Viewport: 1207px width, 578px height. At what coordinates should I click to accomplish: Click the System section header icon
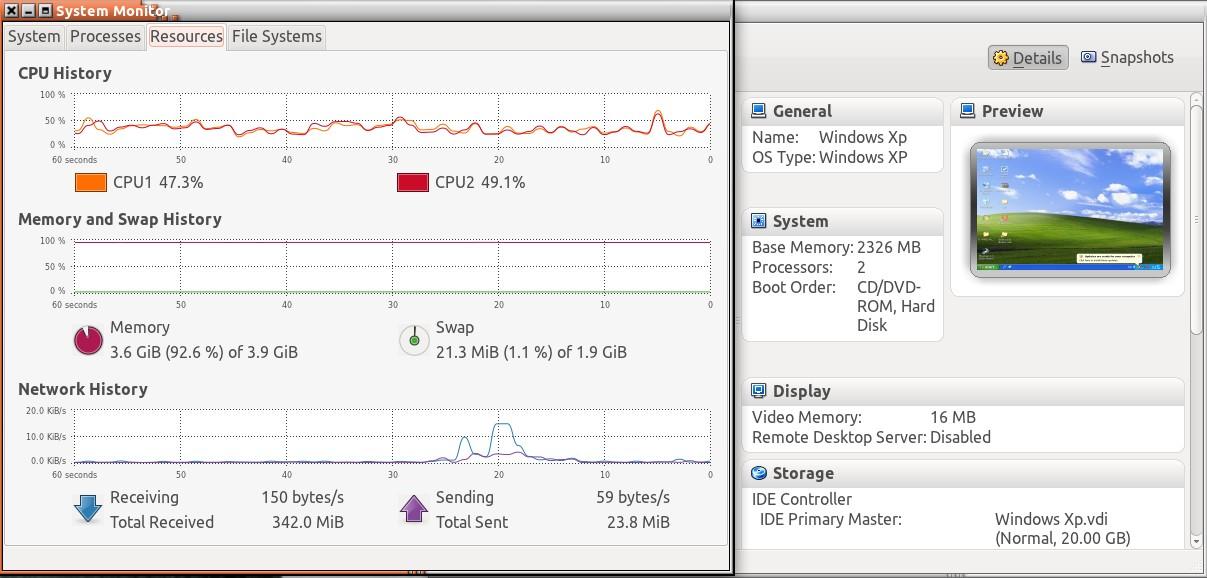(761, 220)
